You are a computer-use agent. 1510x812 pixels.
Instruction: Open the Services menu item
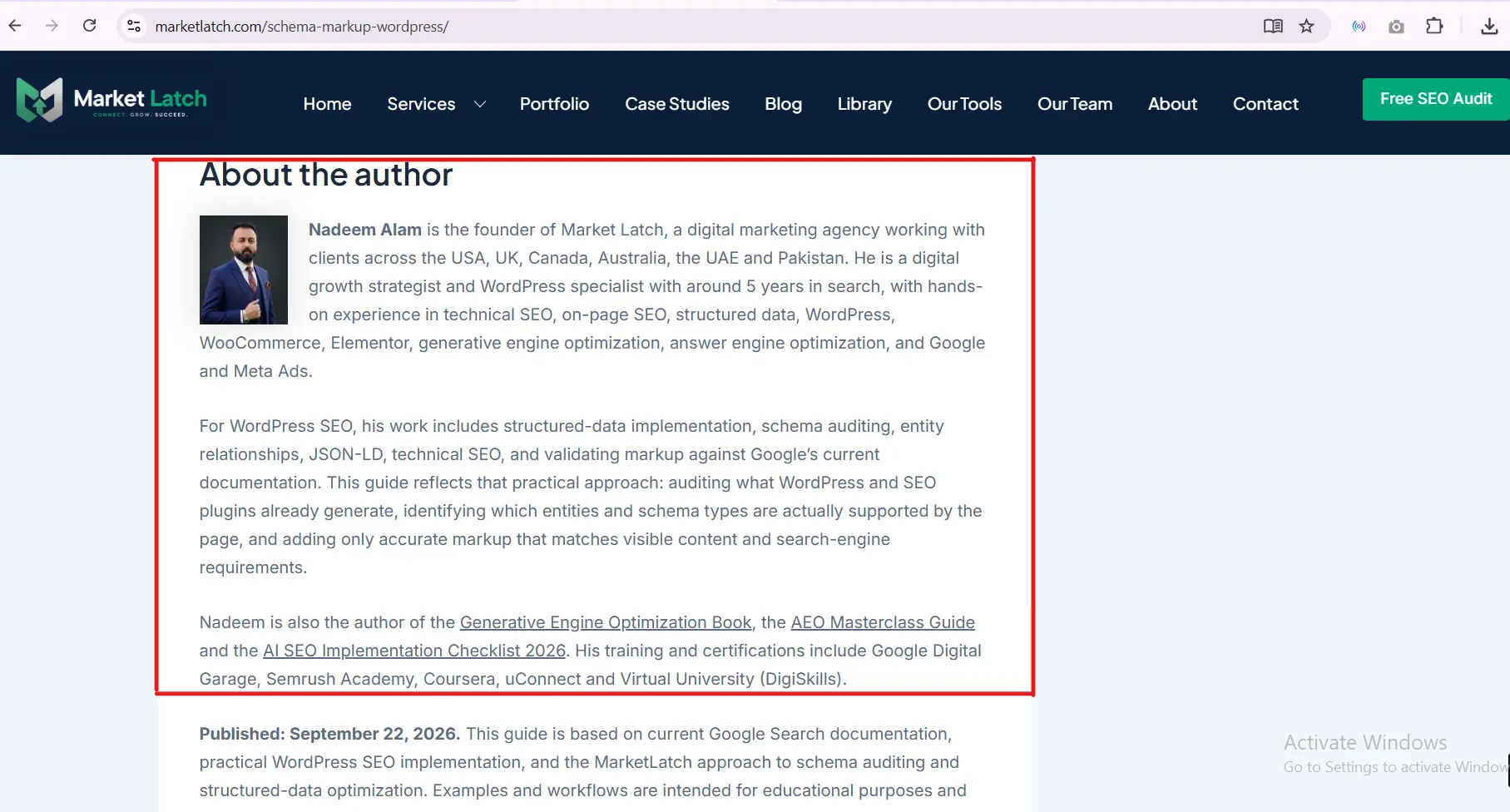coord(421,104)
